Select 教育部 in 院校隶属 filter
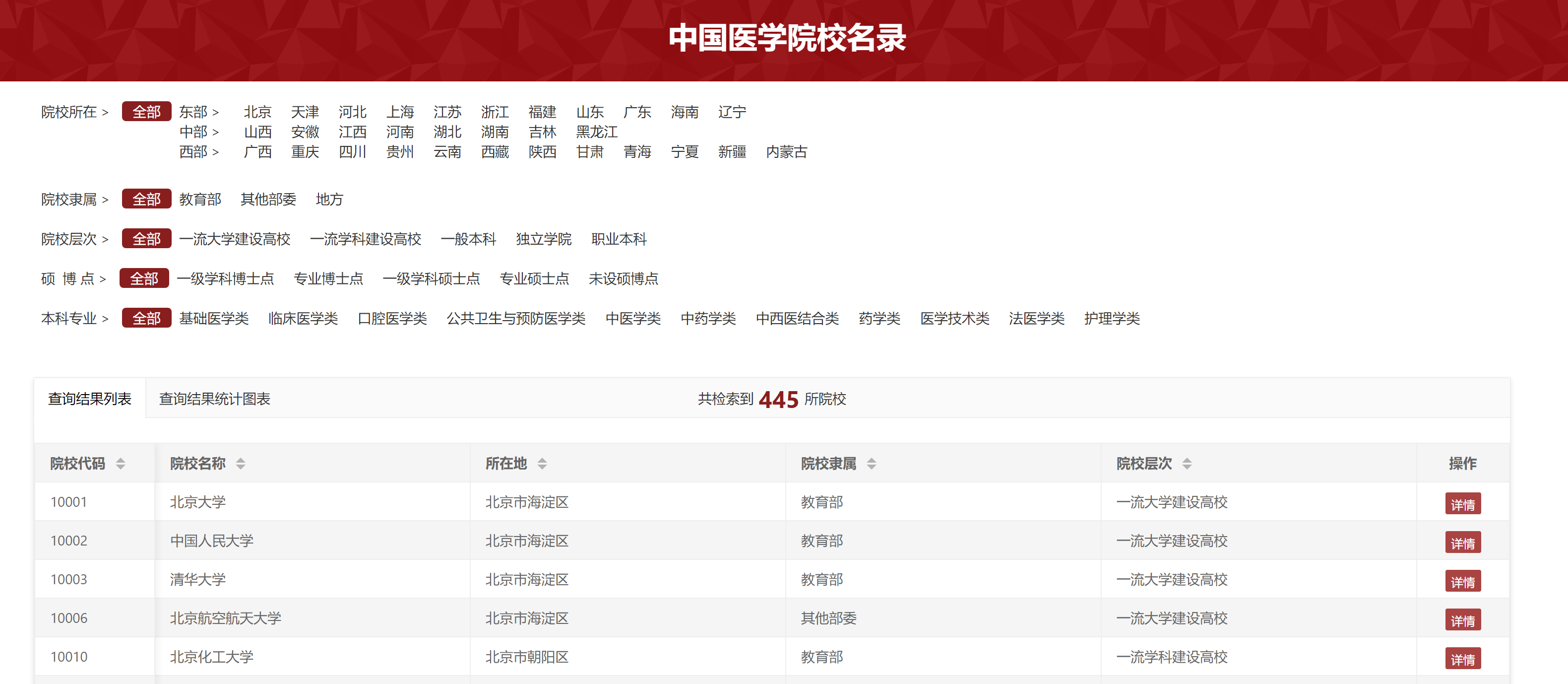The image size is (1568, 684). coord(200,199)
